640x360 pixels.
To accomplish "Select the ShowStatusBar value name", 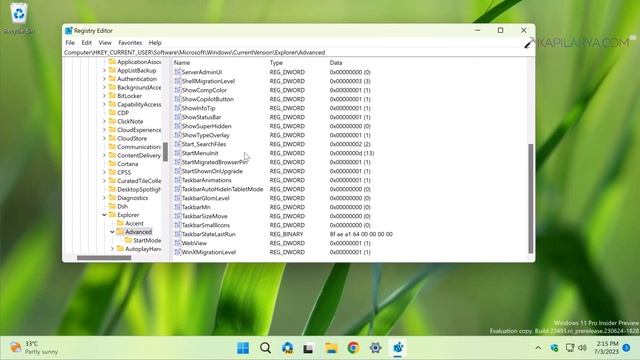I will (x=201, y=117).
